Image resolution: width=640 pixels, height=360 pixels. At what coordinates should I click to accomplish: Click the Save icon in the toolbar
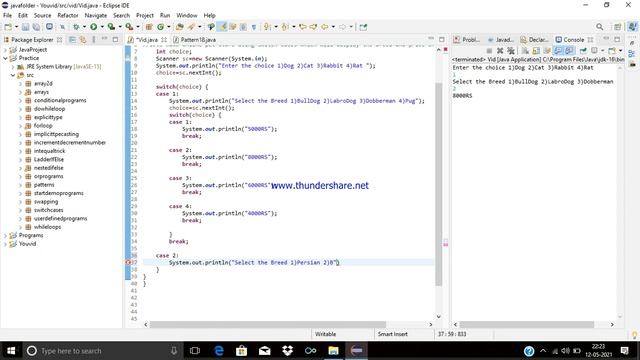pyautogui.click(x=25, y=27)
